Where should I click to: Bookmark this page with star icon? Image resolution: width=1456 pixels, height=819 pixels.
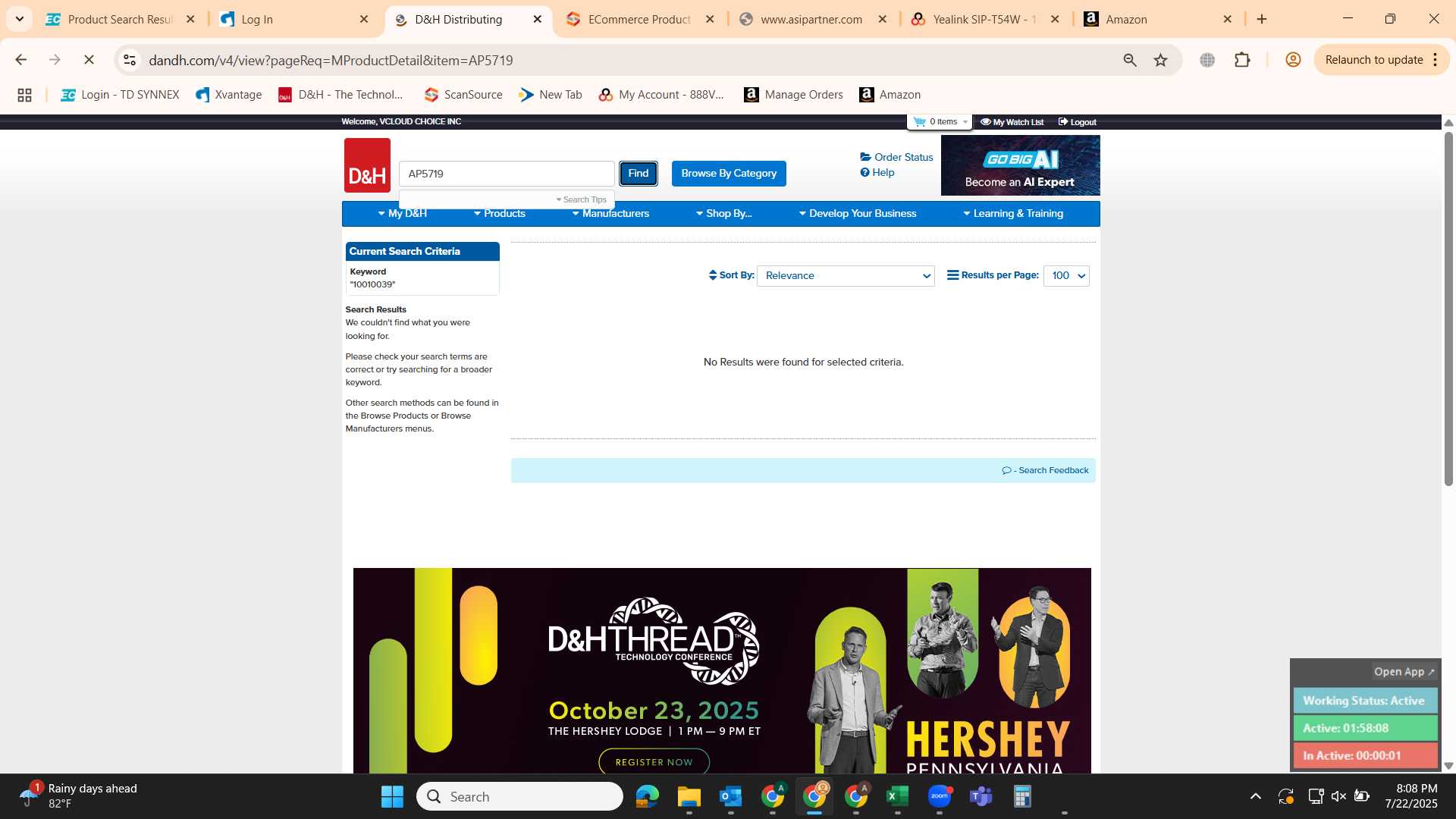pyautogui.click(x=1160, y=60)
